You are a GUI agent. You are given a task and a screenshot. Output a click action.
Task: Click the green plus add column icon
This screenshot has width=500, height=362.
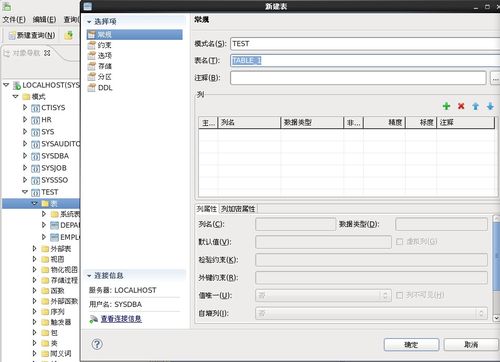(x=446, y=106)
